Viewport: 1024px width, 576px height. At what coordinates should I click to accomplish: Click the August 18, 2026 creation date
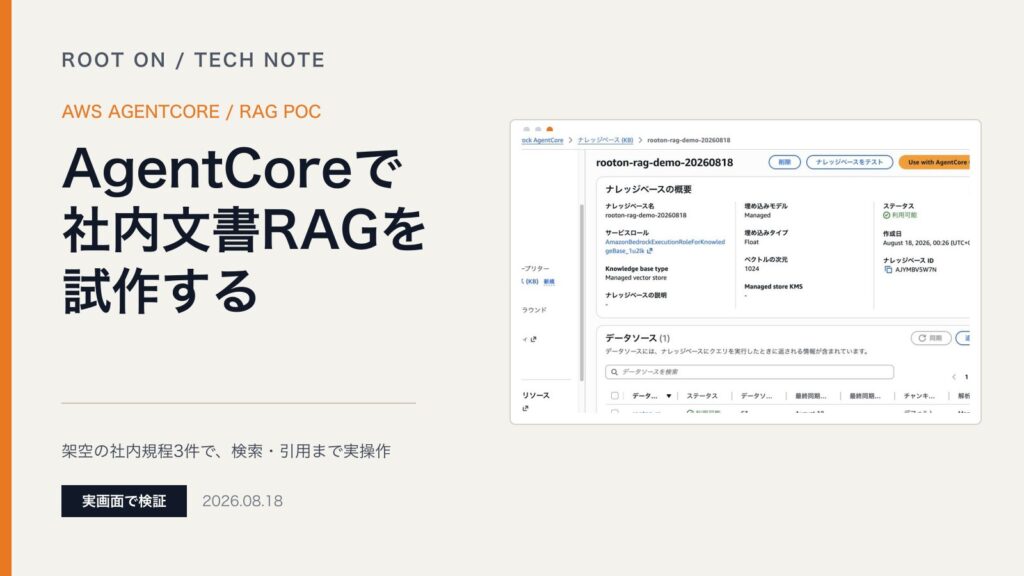click(x=926, y=243)
